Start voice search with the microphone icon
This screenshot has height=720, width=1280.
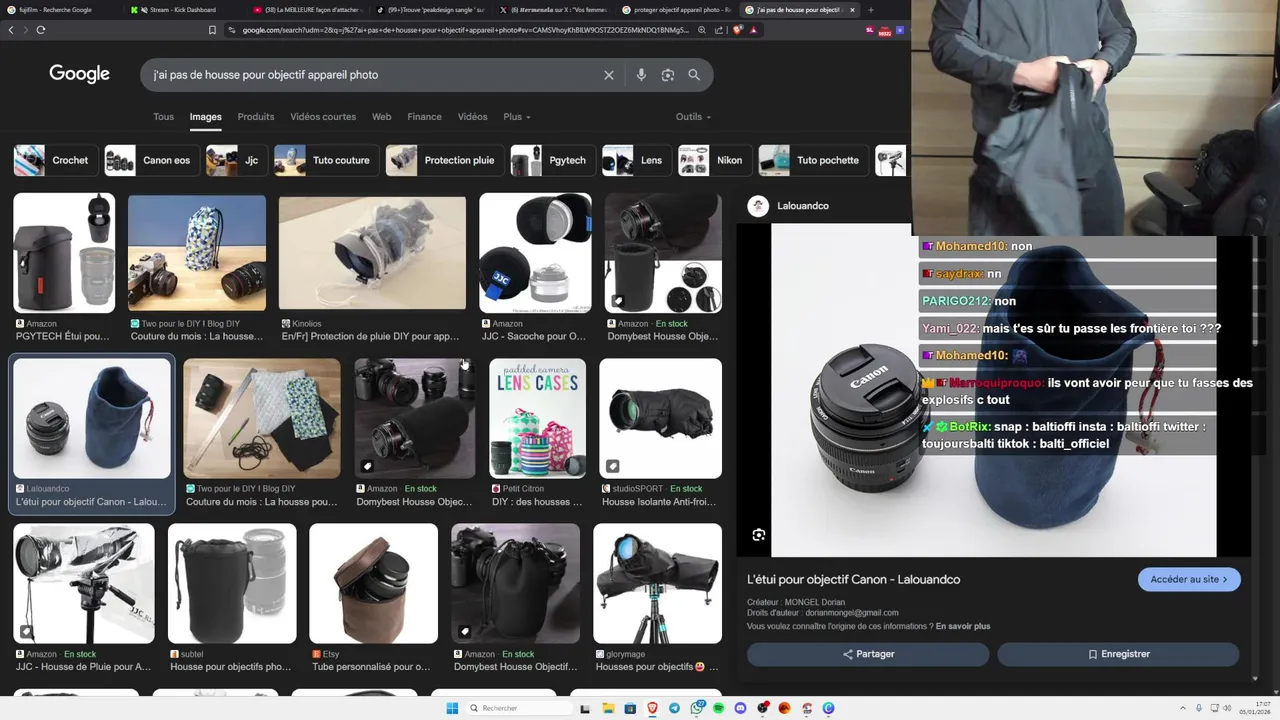click(x=641, y=75)
